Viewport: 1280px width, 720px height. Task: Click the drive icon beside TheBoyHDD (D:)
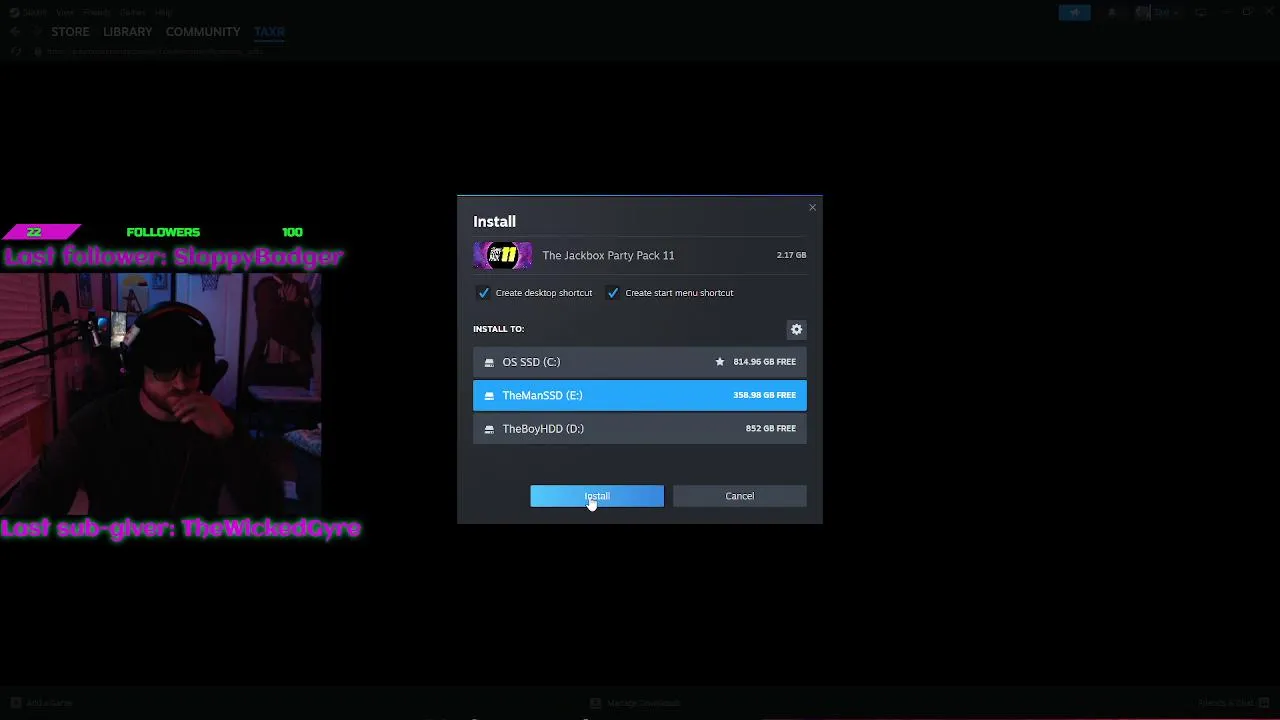pyautogui.click(x=489, y=429)
